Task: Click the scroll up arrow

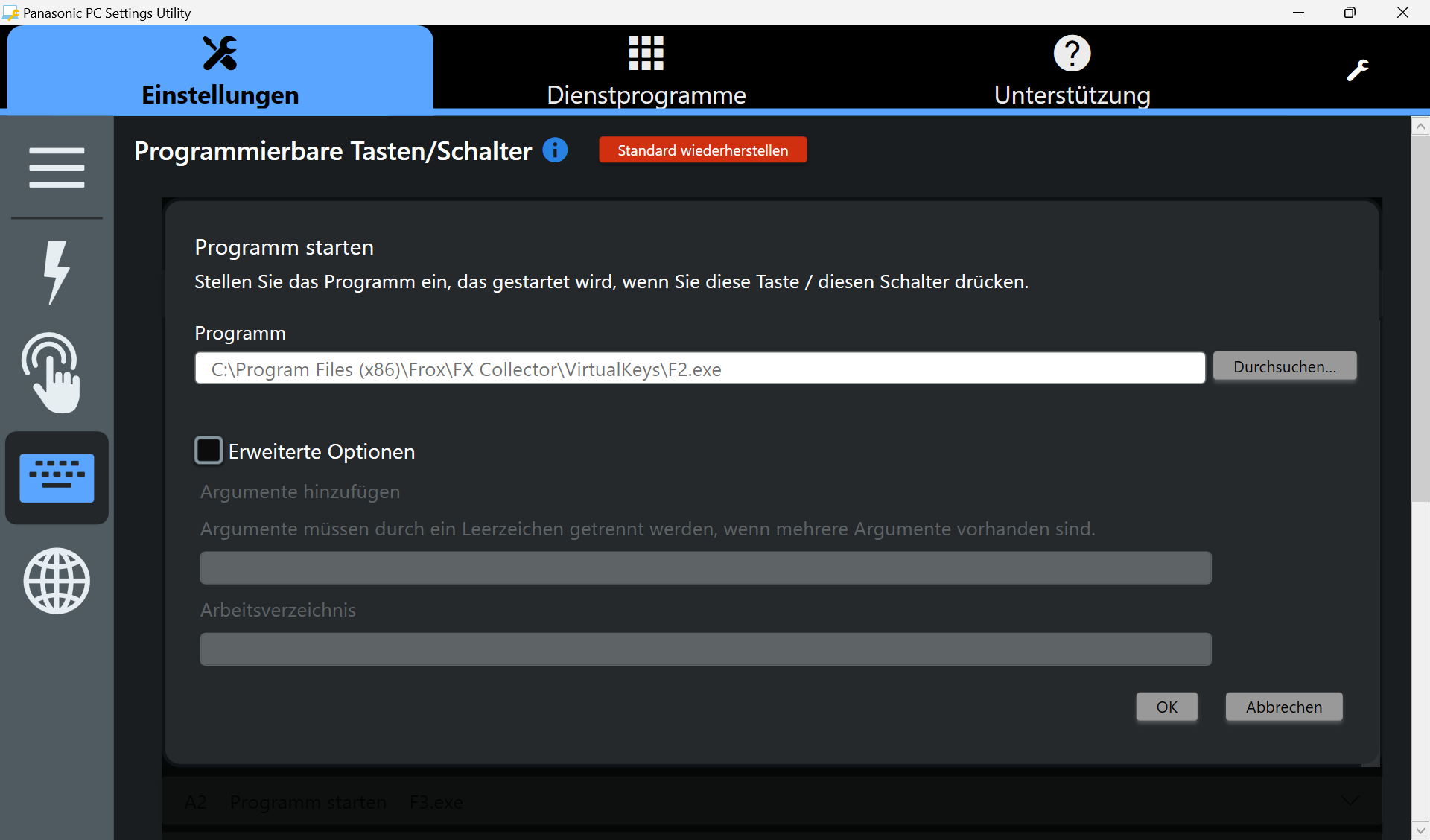Action: pyautogui.click(x=1420, y=127)
